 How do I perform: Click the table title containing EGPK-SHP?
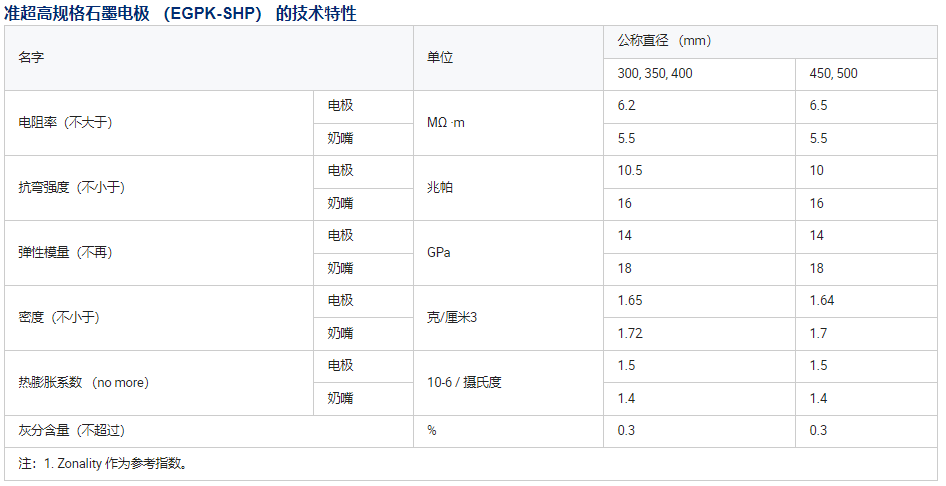point(180,13)
